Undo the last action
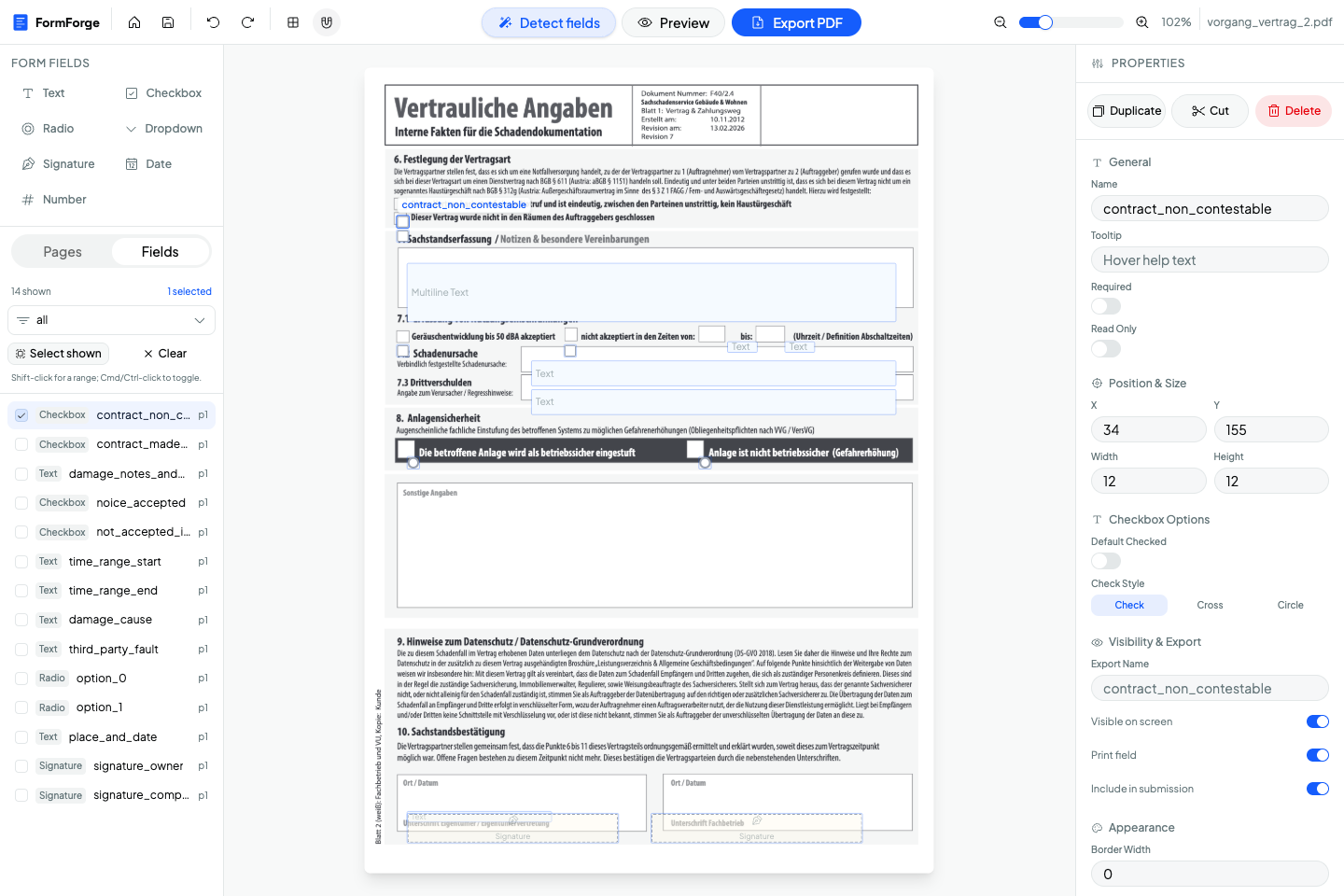Image resolution: width=1344 pixels, height=896 pixels. pos(214,22)
